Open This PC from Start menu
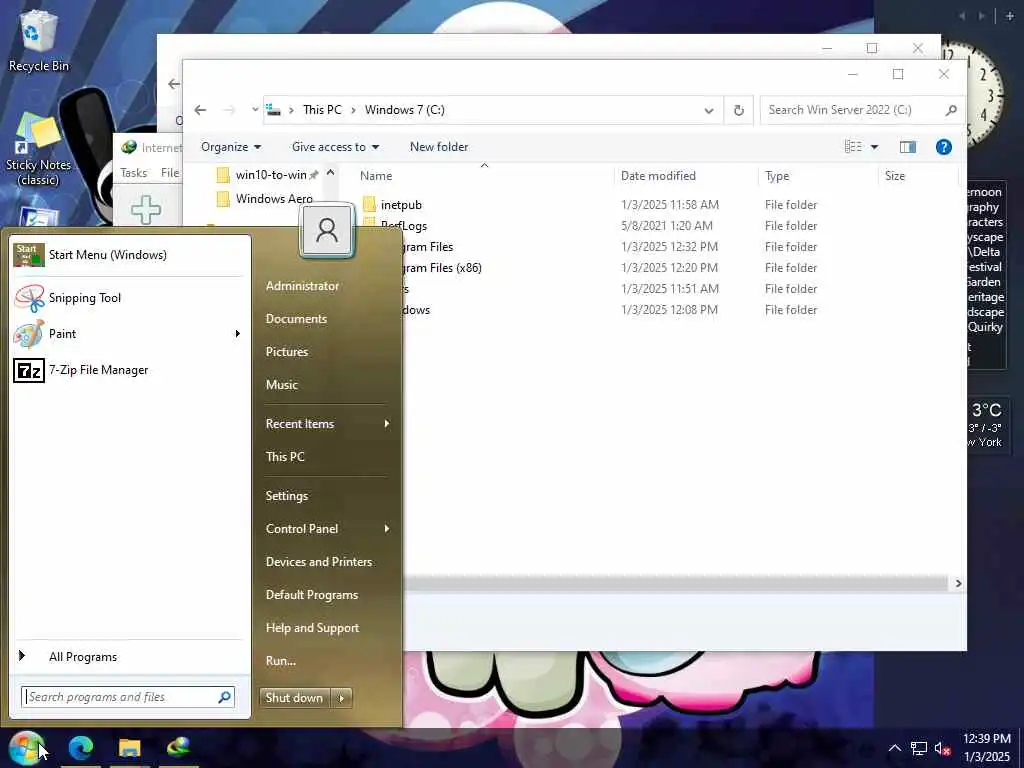The height and width of the screenshot is (768, 1024). tap(285, 456)
